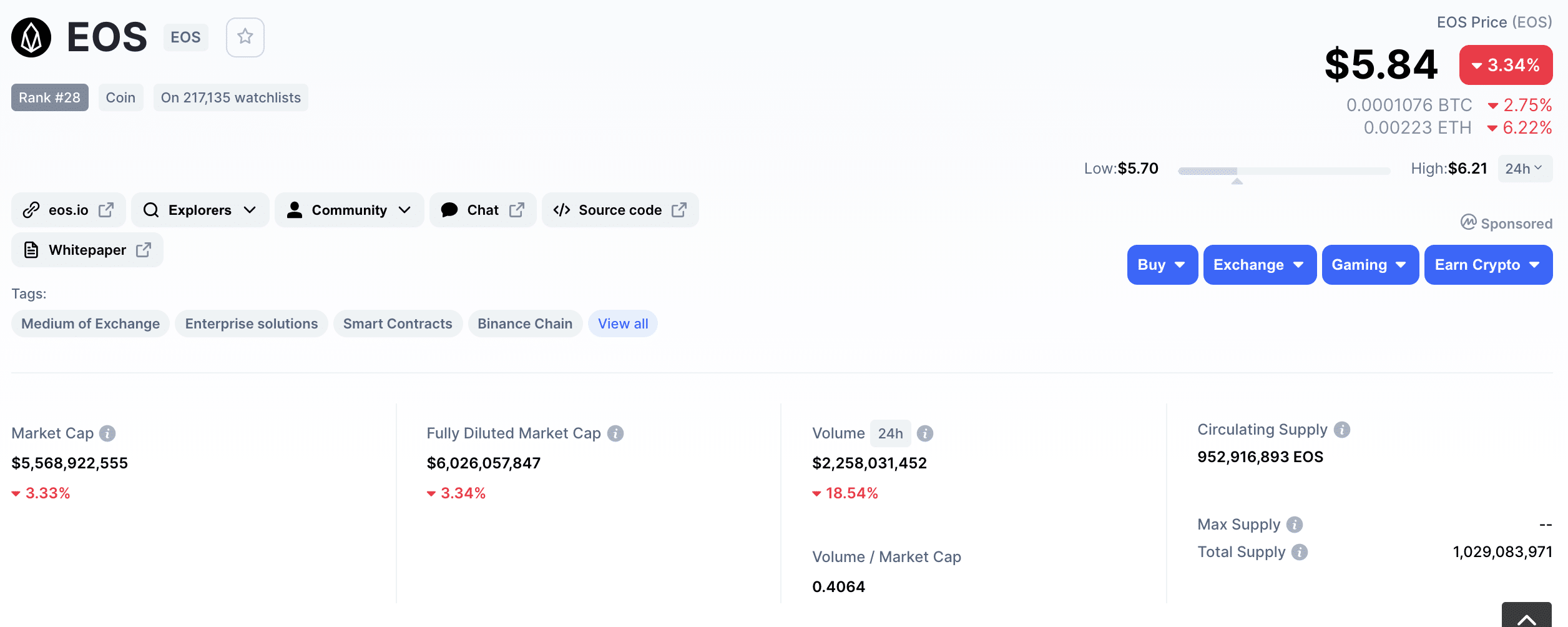1568x627 pixels.
Task: Click the Source code brackets icon
Action: coord(562,210)
